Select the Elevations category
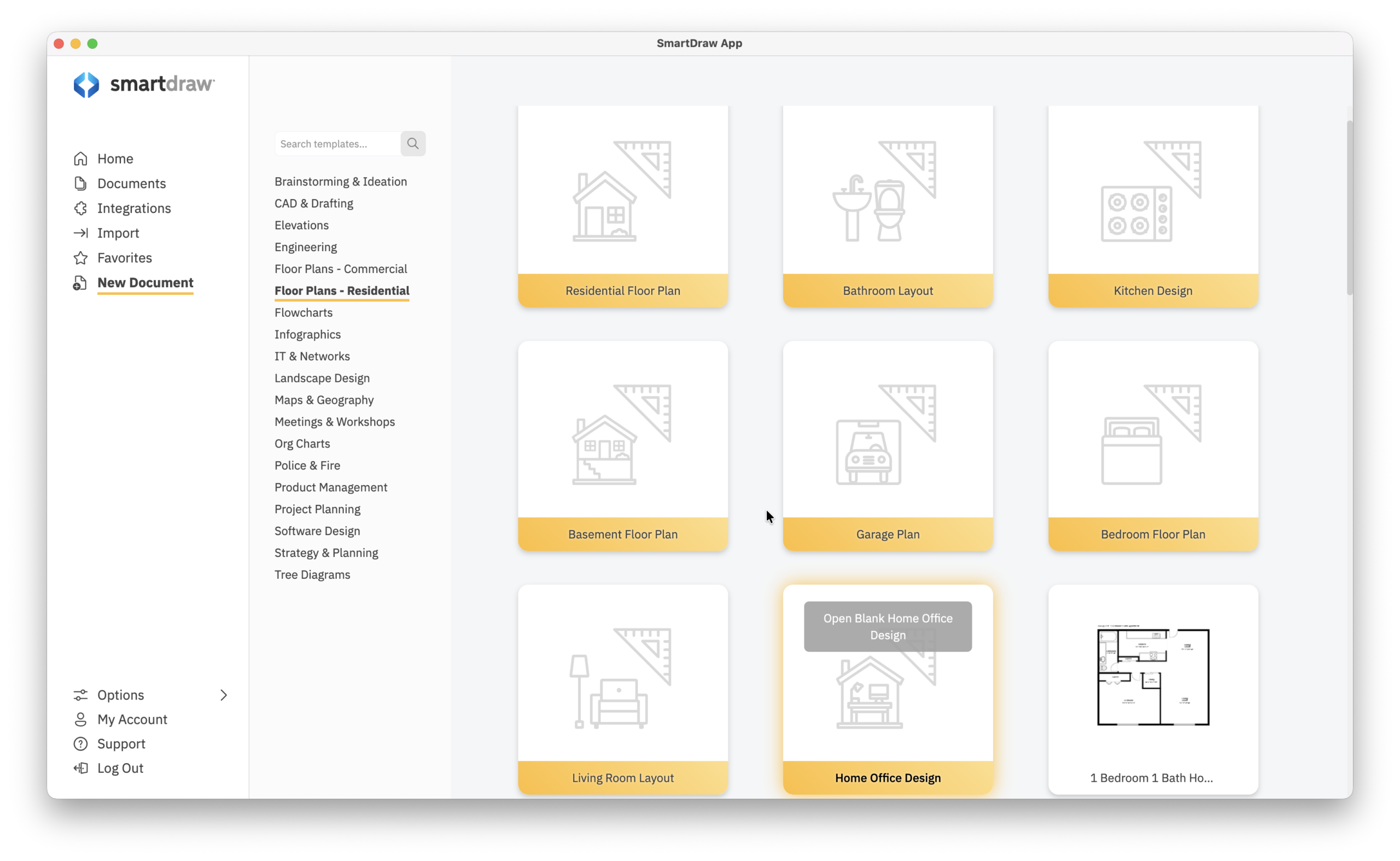 coord(302,225)
